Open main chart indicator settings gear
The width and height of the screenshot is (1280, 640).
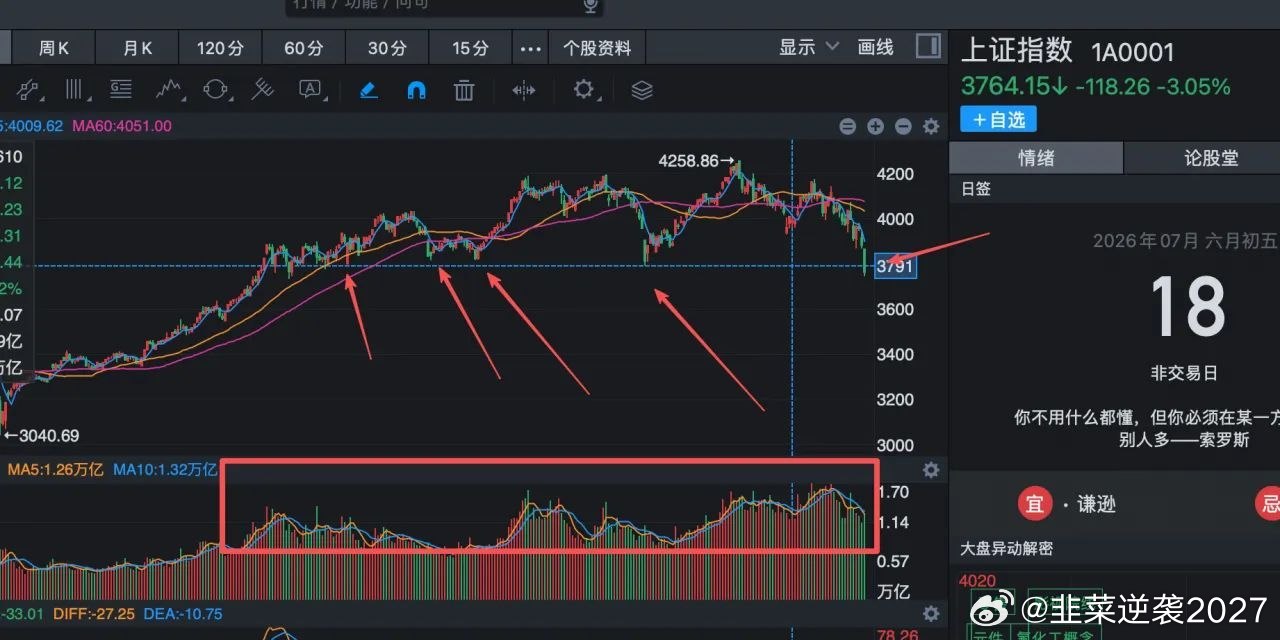pyautogui.click(x=931, y=126)
